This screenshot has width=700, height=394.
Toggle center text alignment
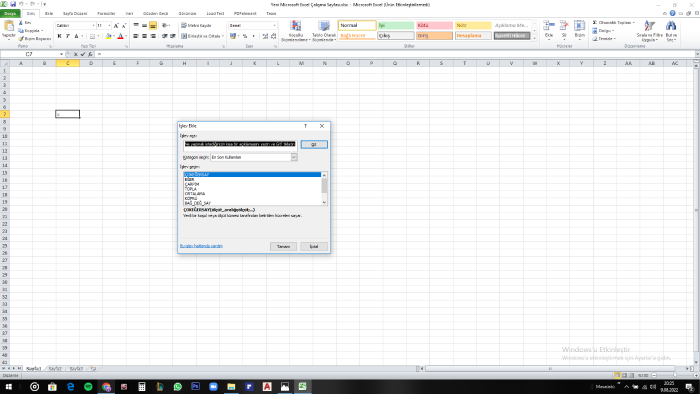click(x=144, y=36)
